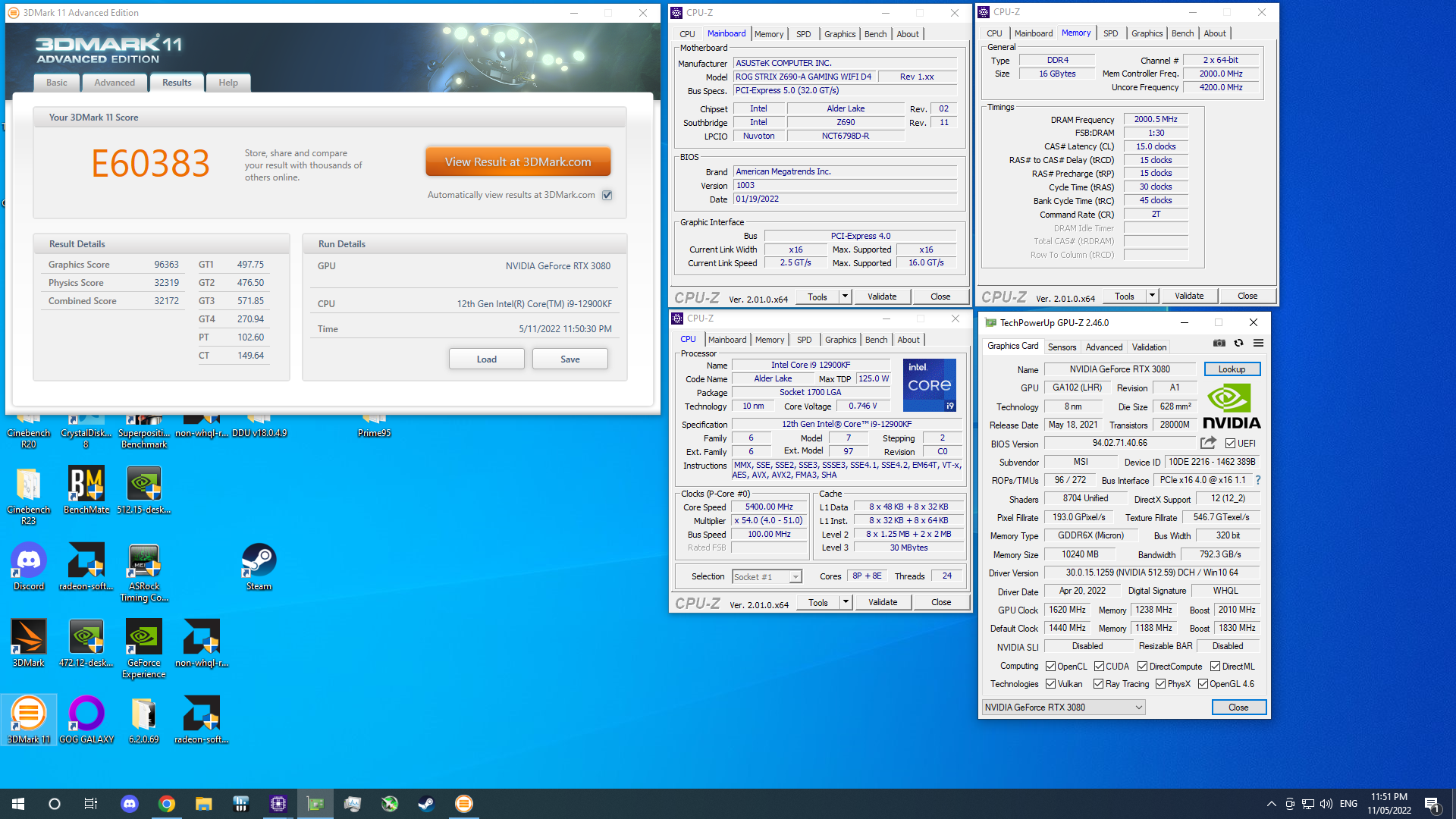Open Bench tab in CPU-Z CPU window
Screen dimensions: 1456x819
click(x=876, y=340)
